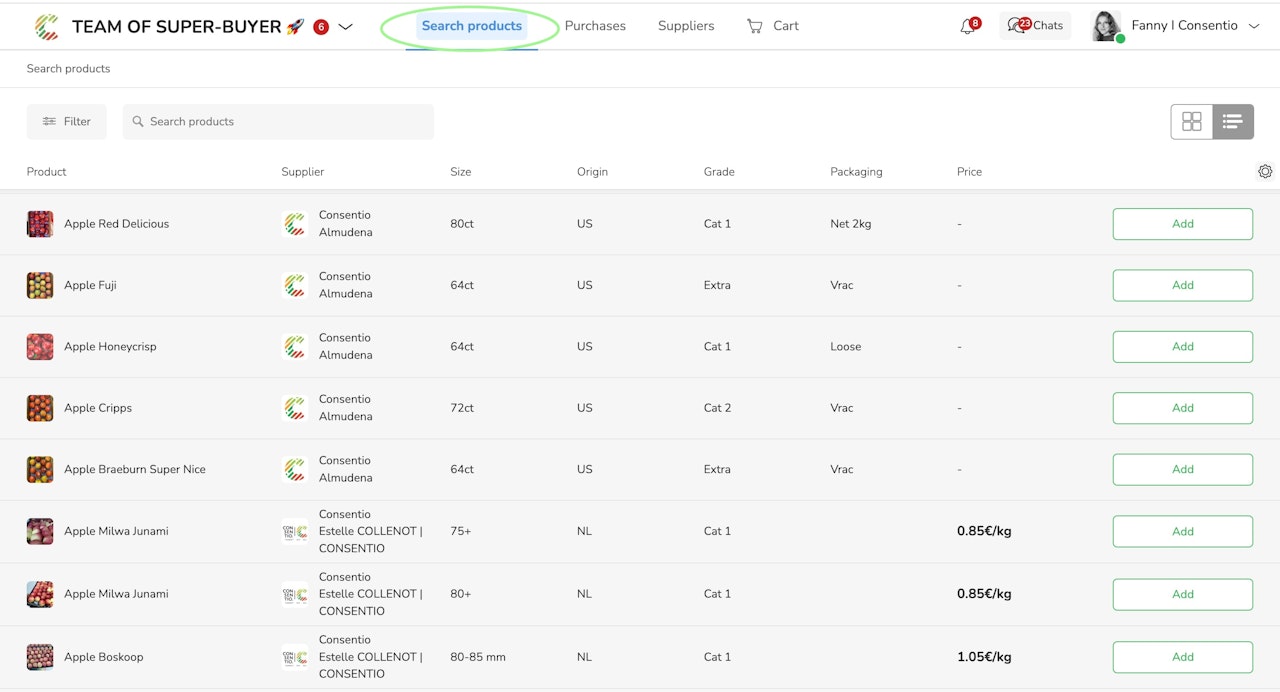Add Apple Honeycrisp to the cart

(1182, 347)
